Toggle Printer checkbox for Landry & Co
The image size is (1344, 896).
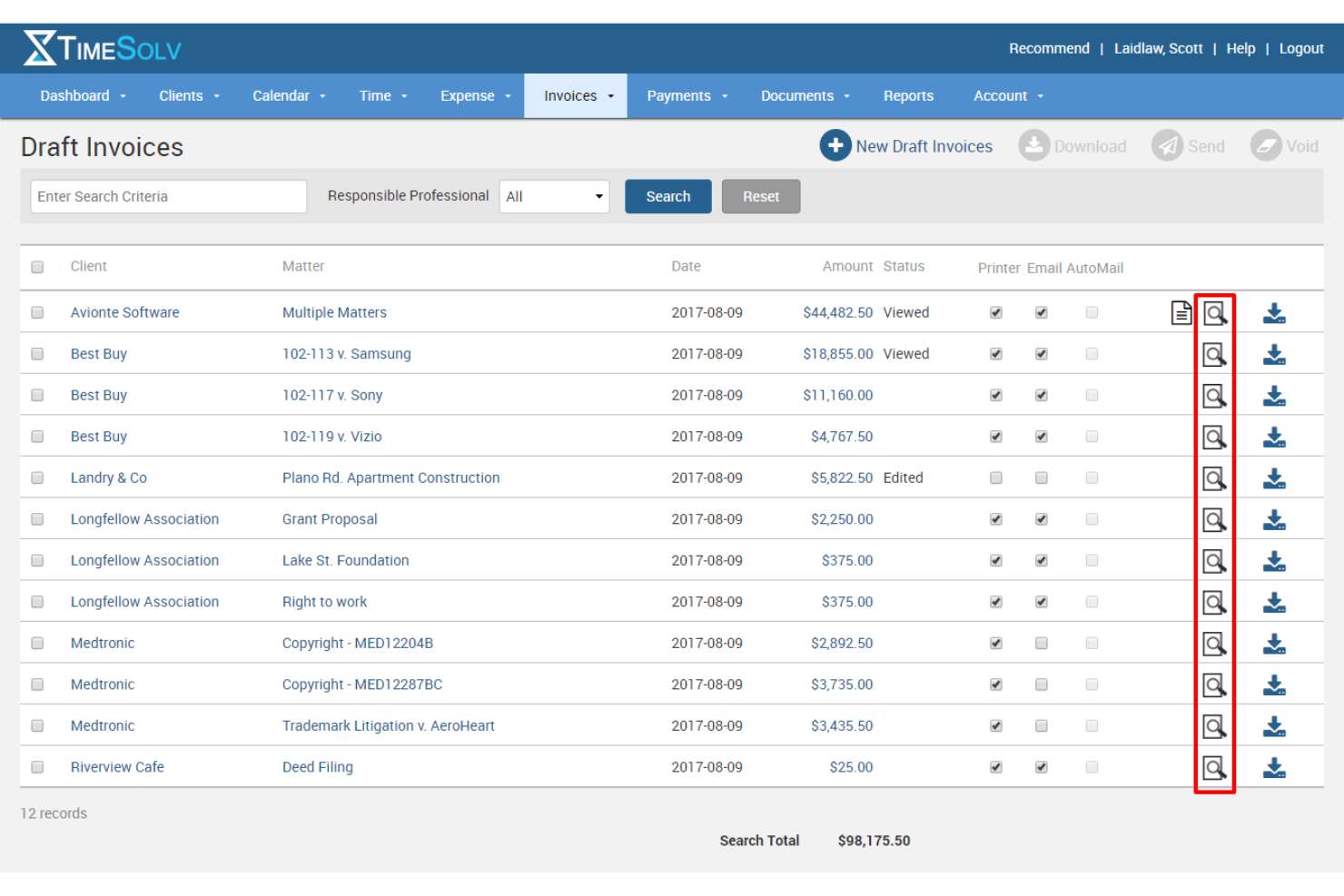(996, 478)
